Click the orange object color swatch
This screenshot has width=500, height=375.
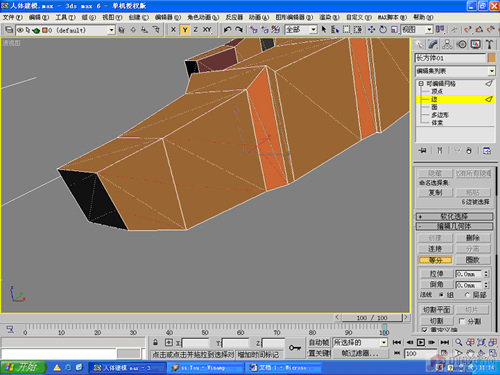click(492, 58)
